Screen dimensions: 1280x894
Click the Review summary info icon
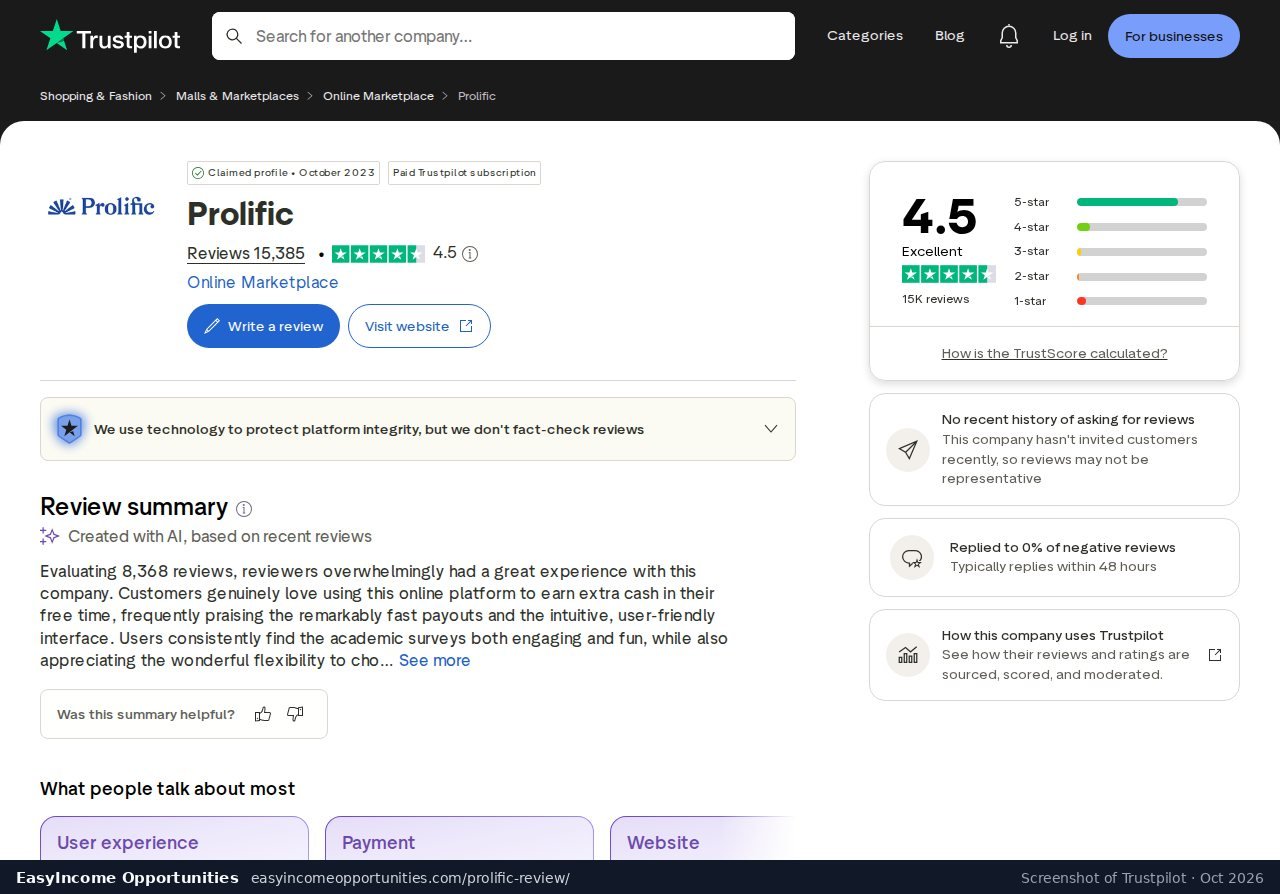[x=244, y=508]
